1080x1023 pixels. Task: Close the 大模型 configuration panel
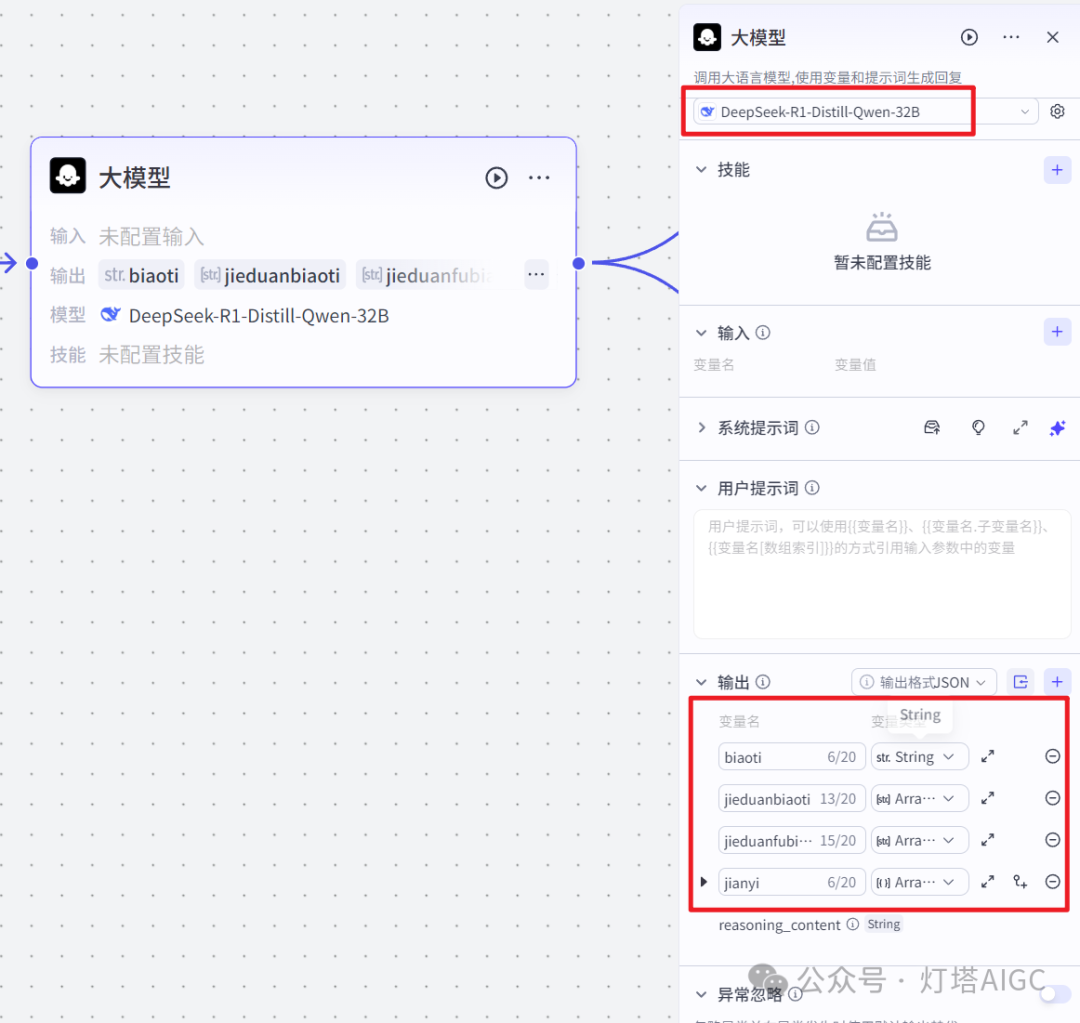click(1052, 37)
